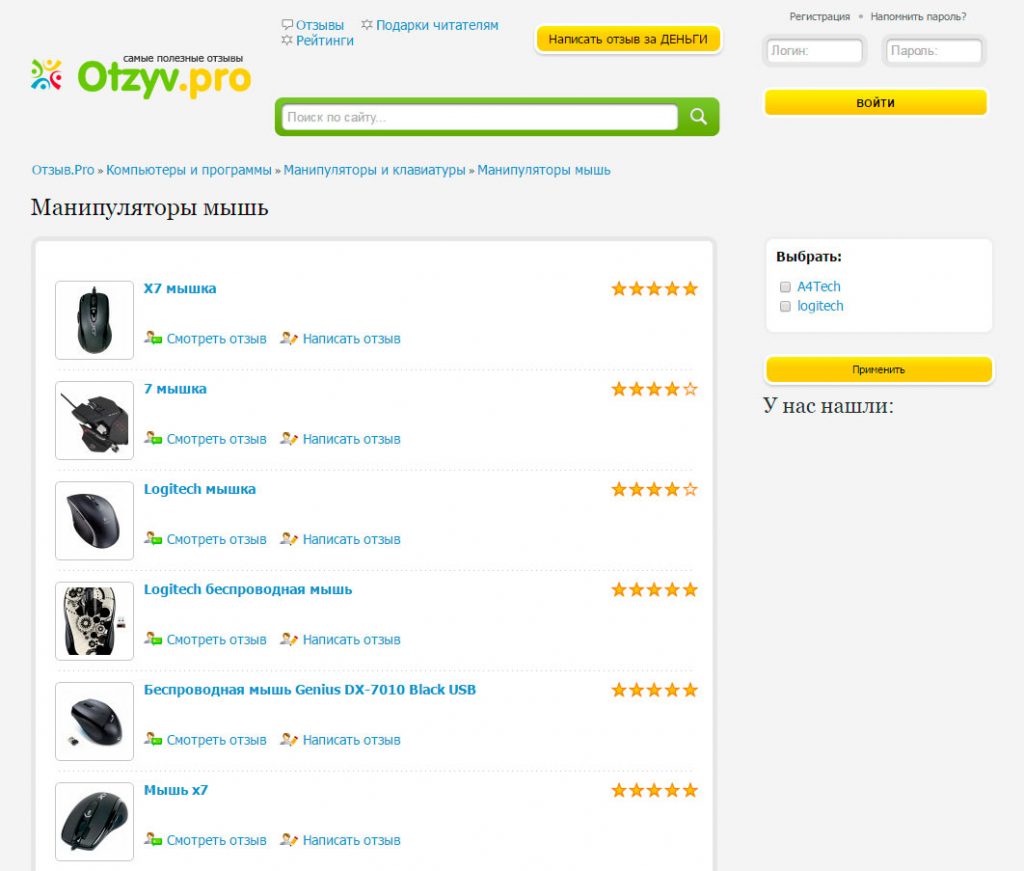This screenshot has height=871, width=1024.
Task: Open the Подарки читателям menu item
Action: tap(437, 25)
